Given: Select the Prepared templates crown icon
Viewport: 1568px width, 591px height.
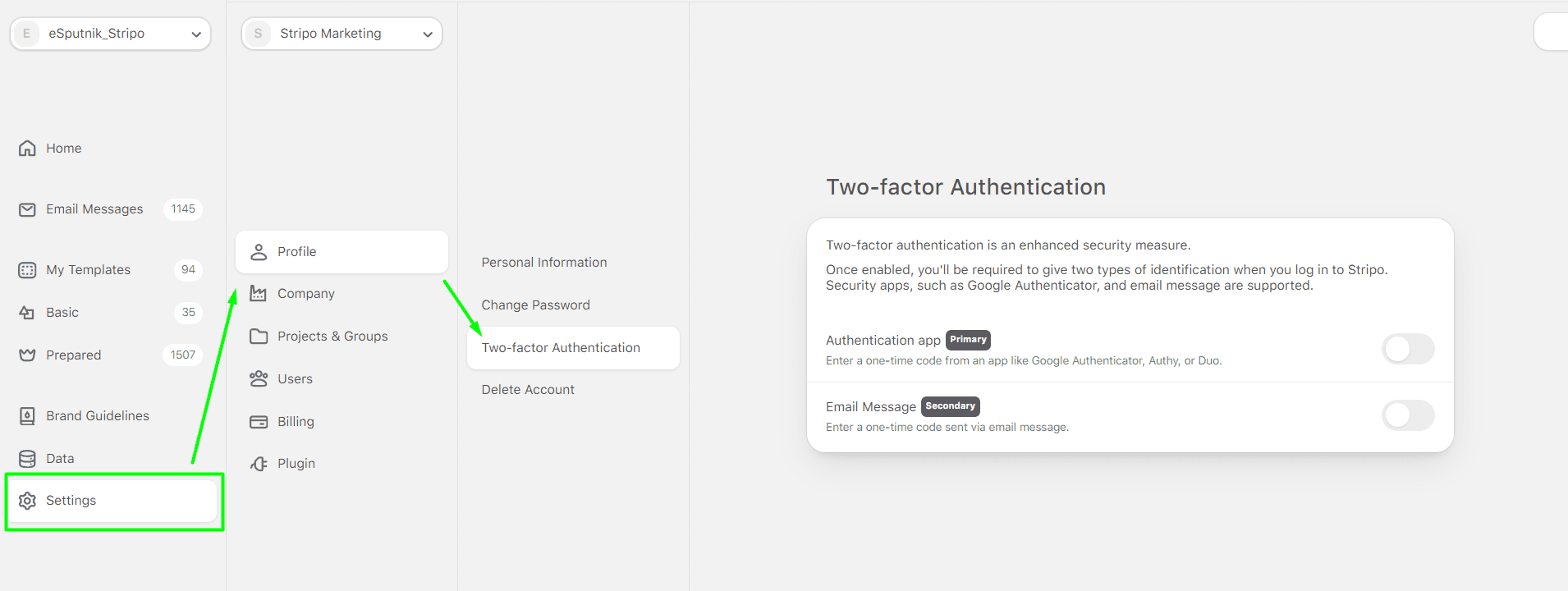Looking at the screenshot, I should [27, 355].
